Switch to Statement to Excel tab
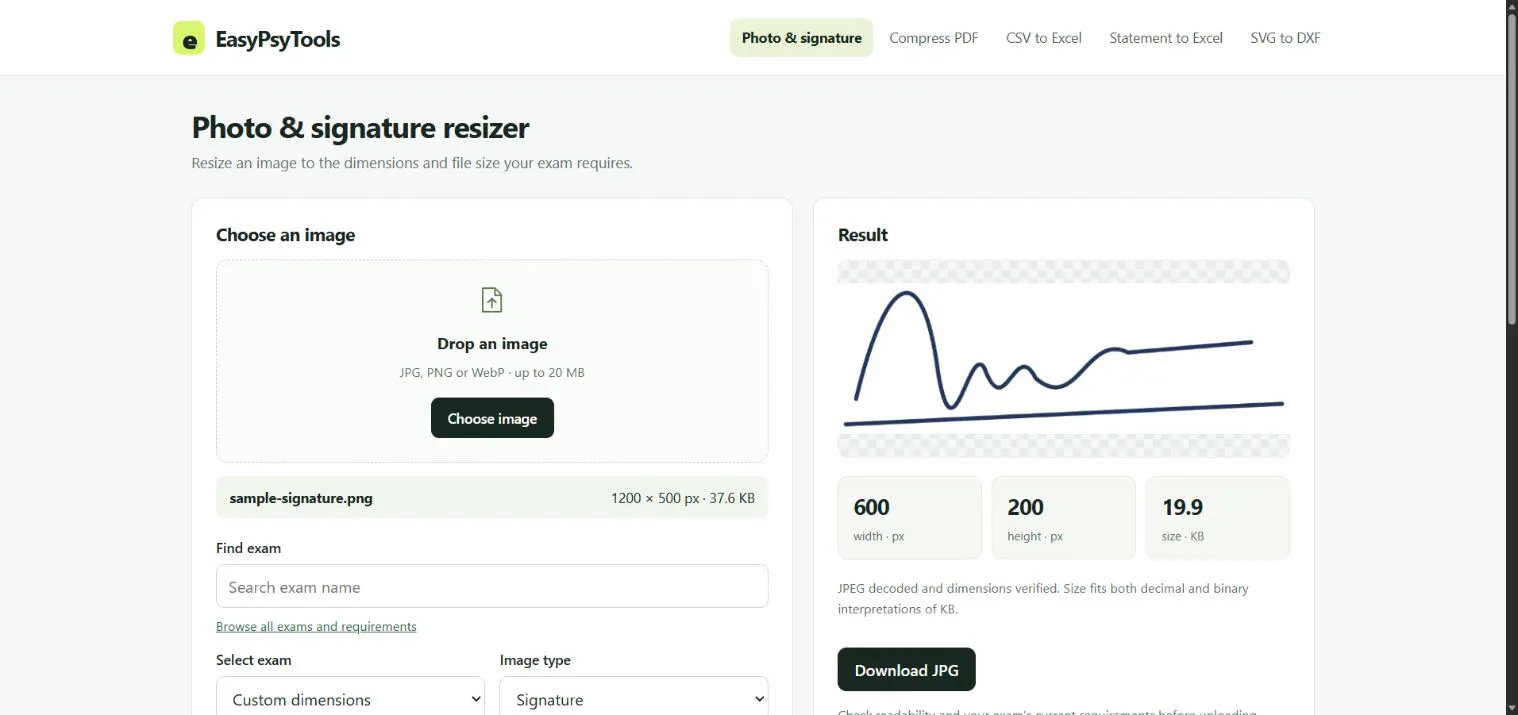Screen dimensions: 1518x715 tap(1166, 38)
